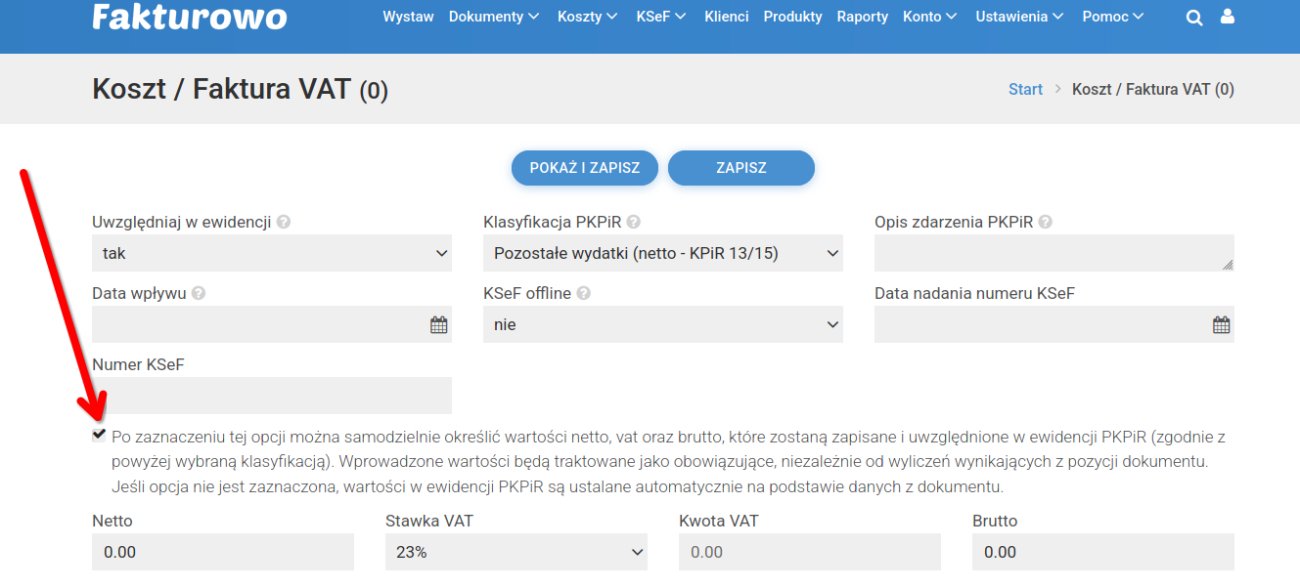Image resolution: width=1300 pixels, height=588 pixels.
Task: Click the user account icon
Action: pos(1228,16)
